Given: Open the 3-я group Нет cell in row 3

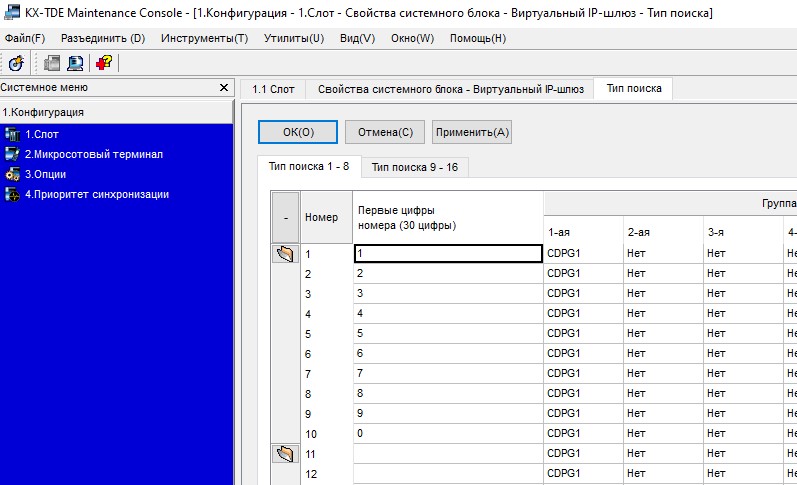Looking at the screenshot, I should click(743, 293).
